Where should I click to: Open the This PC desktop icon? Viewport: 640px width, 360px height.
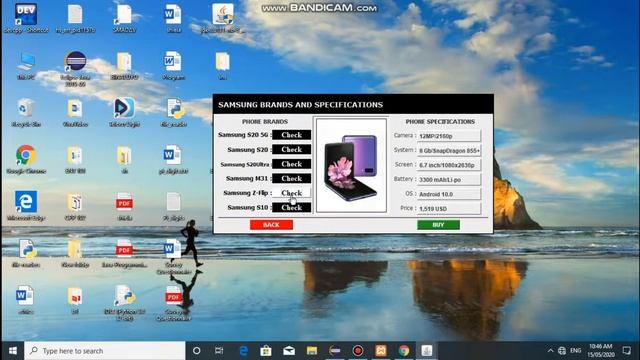(26, 65)
